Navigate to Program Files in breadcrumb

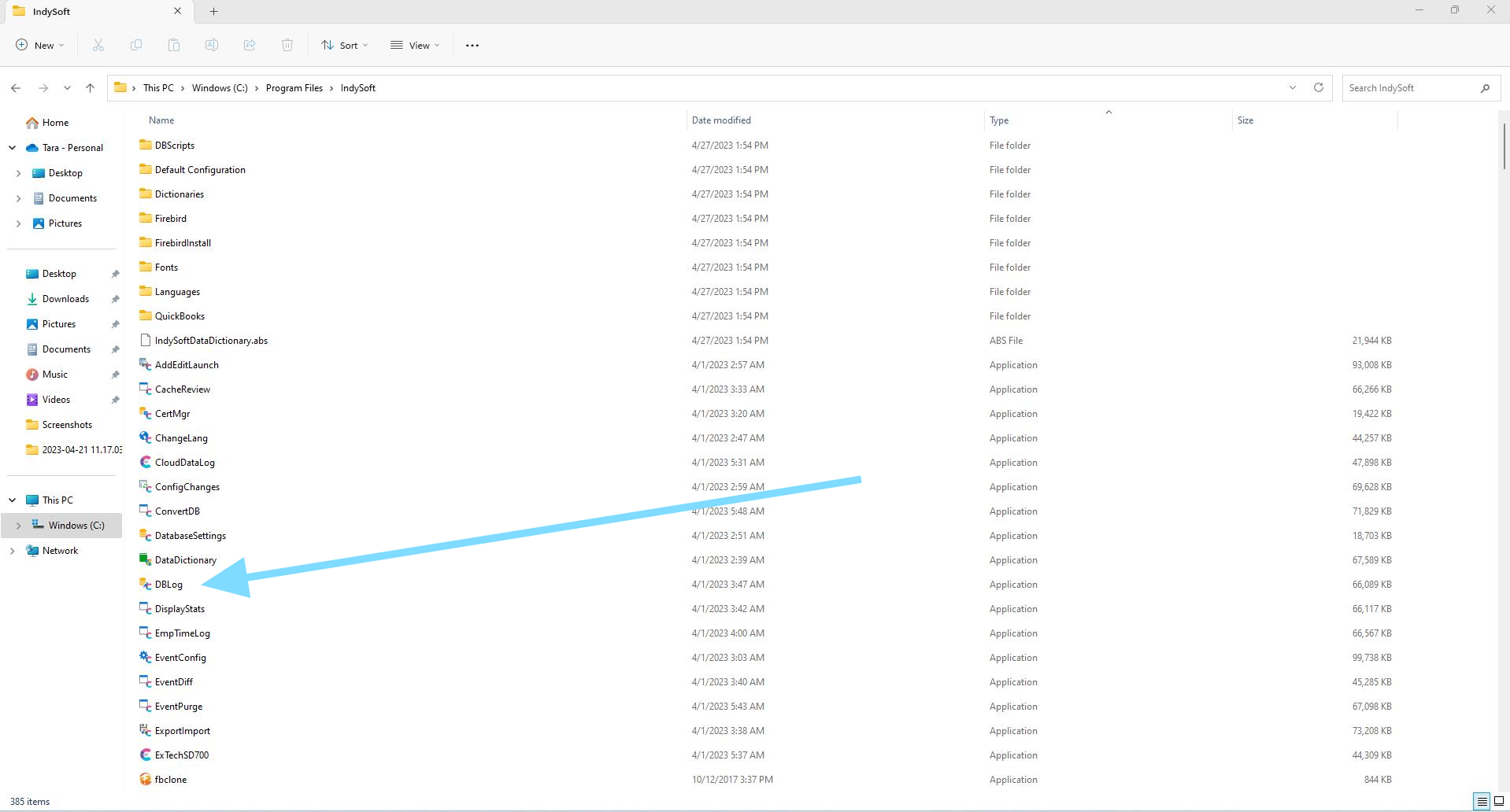294,88
